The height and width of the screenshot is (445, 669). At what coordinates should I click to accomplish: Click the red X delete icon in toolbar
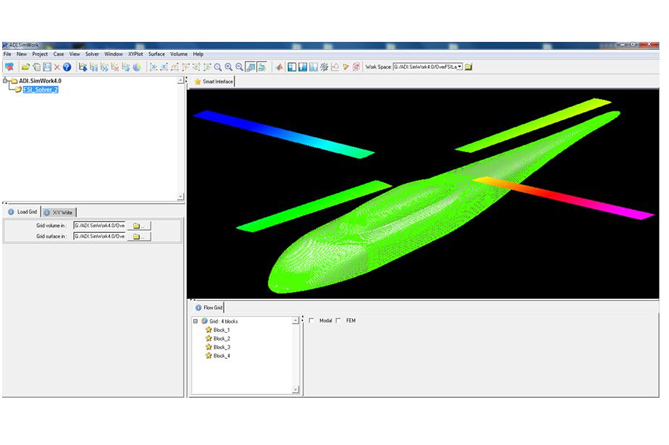click(57, 67)
